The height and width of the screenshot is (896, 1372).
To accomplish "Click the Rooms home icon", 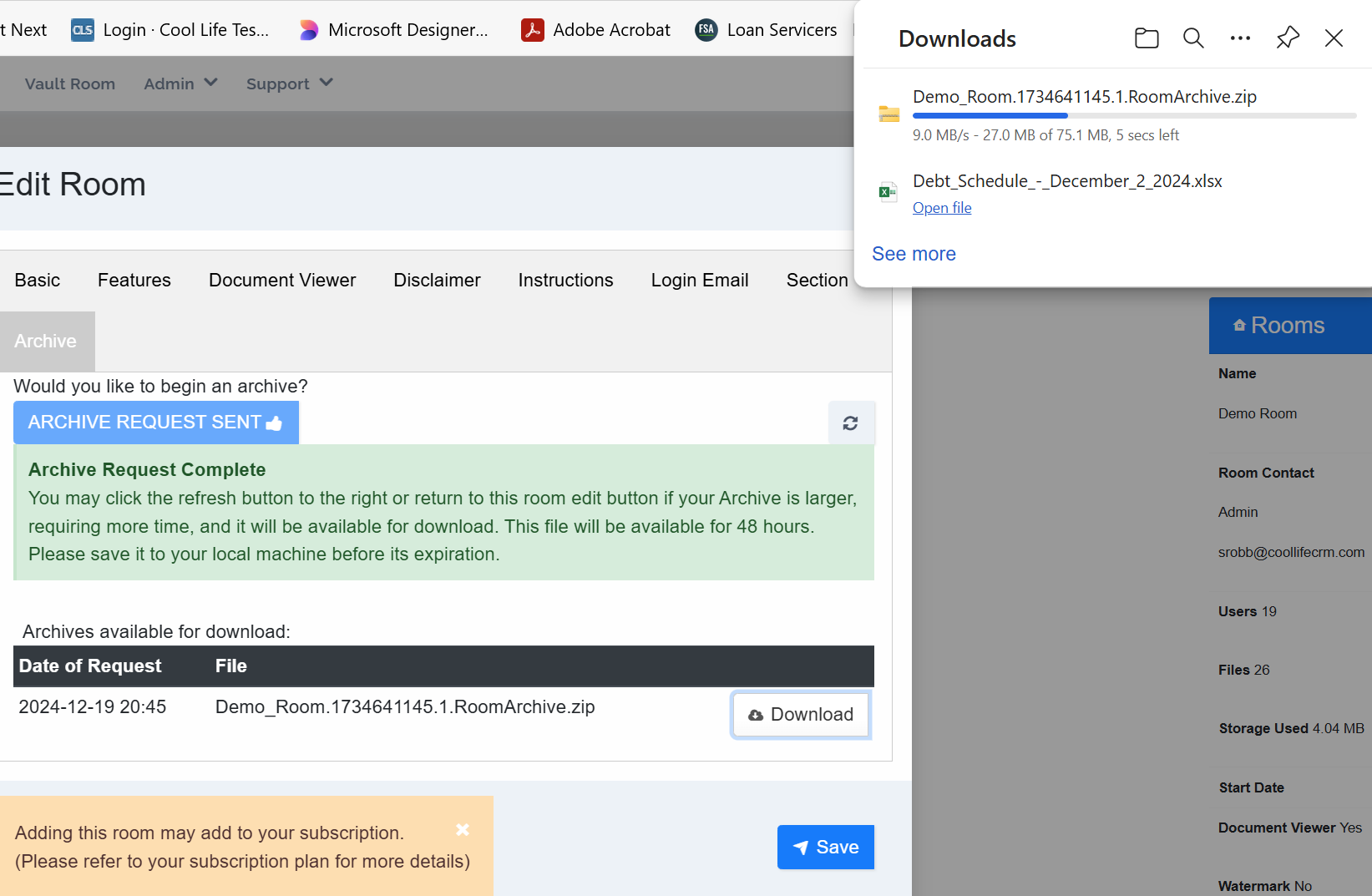I will pos(1239,326).
